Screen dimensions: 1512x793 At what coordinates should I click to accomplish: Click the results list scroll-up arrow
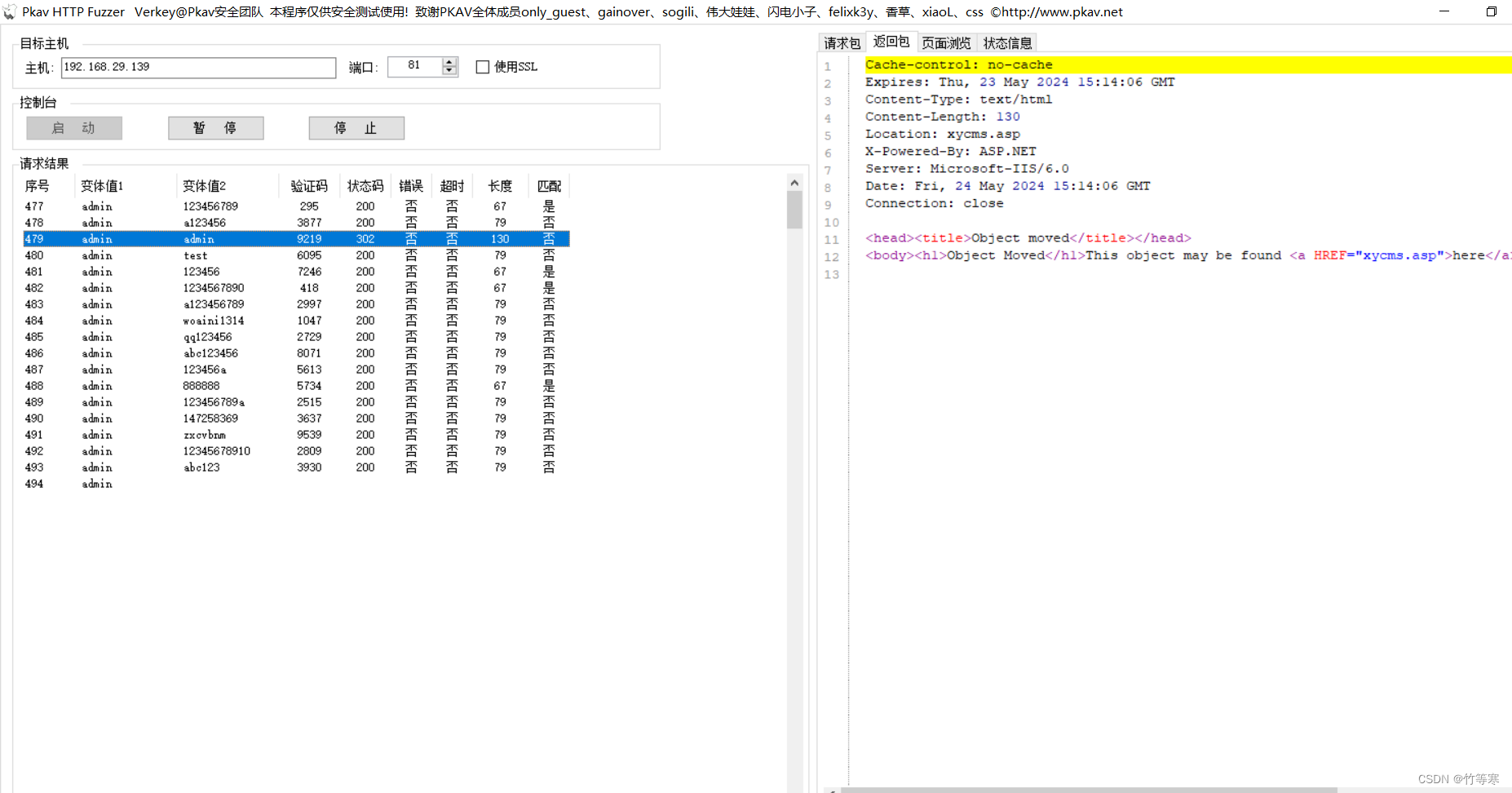pos(794,183)
